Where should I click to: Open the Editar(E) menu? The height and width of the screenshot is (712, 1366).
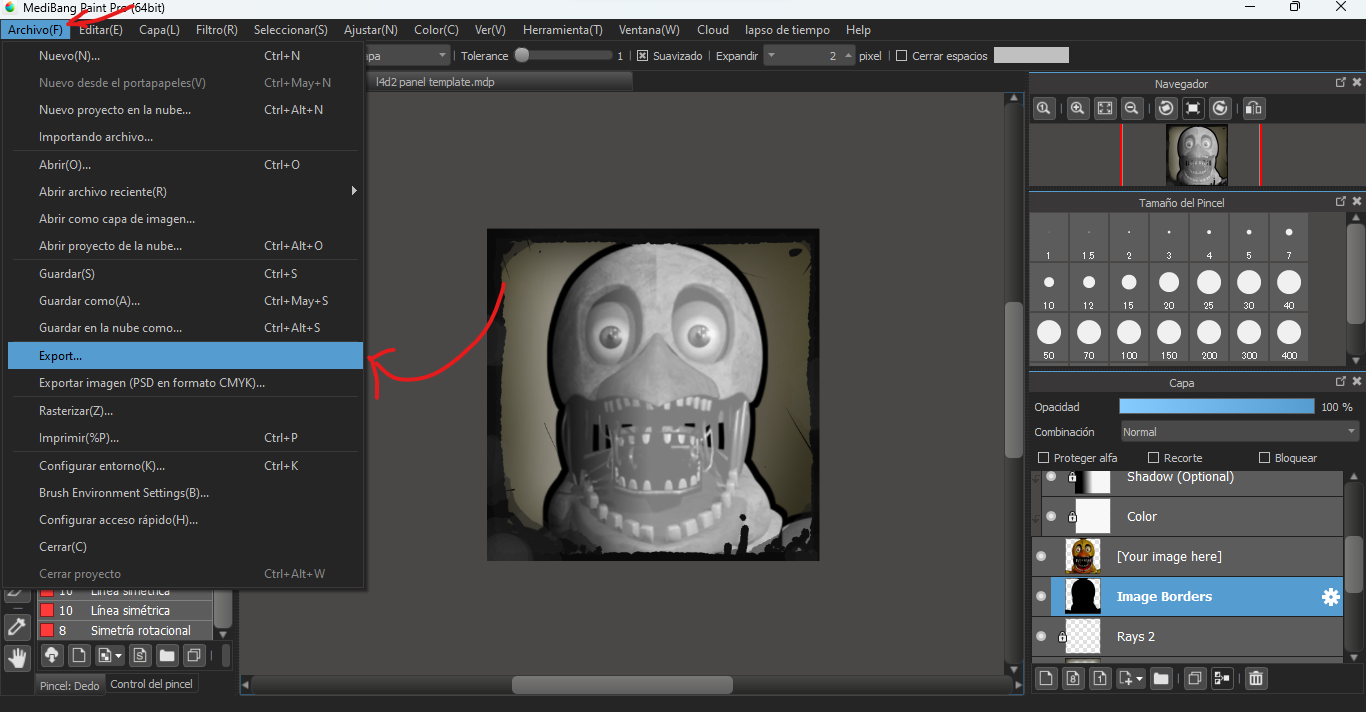tap(101, 30)
